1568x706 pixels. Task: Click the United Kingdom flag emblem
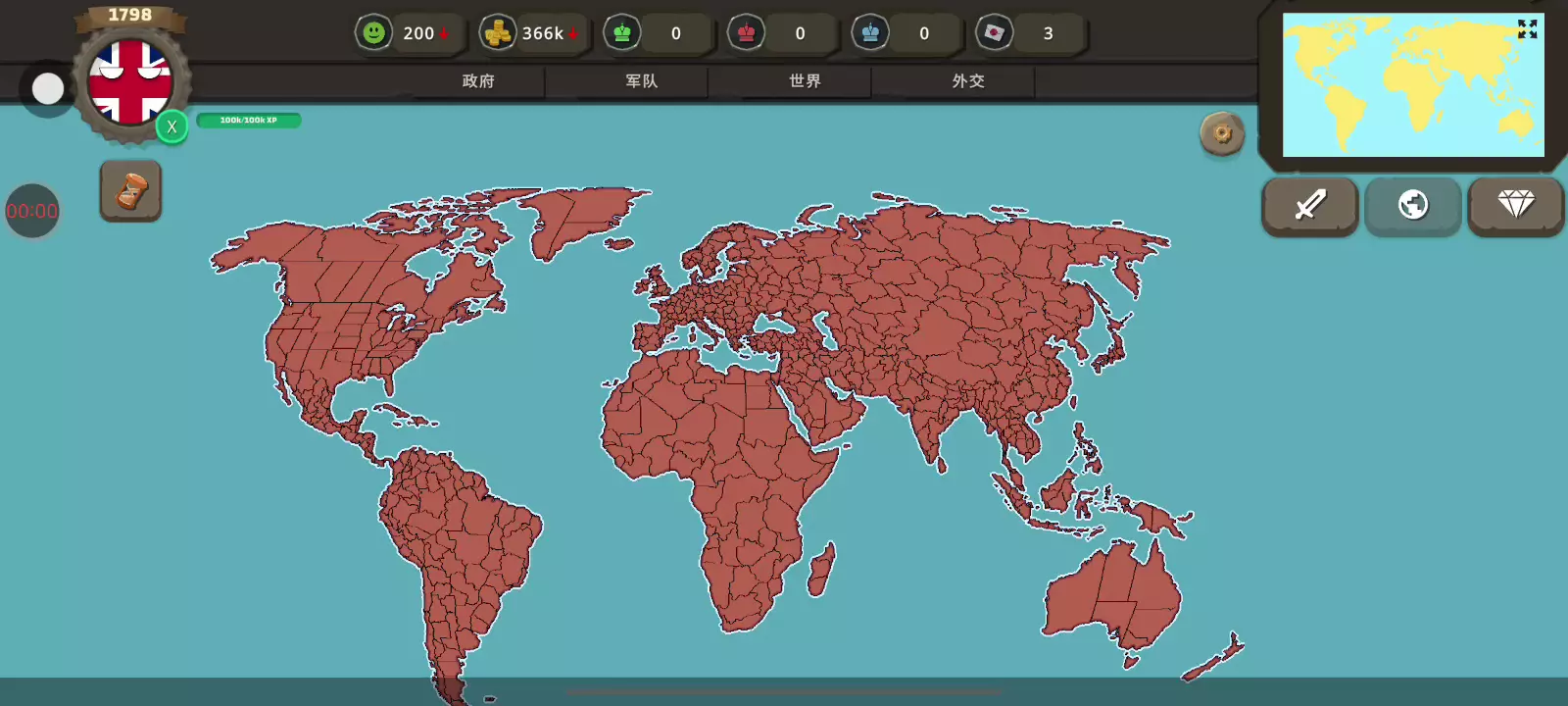pyautogui.click(x=130, y=82)
